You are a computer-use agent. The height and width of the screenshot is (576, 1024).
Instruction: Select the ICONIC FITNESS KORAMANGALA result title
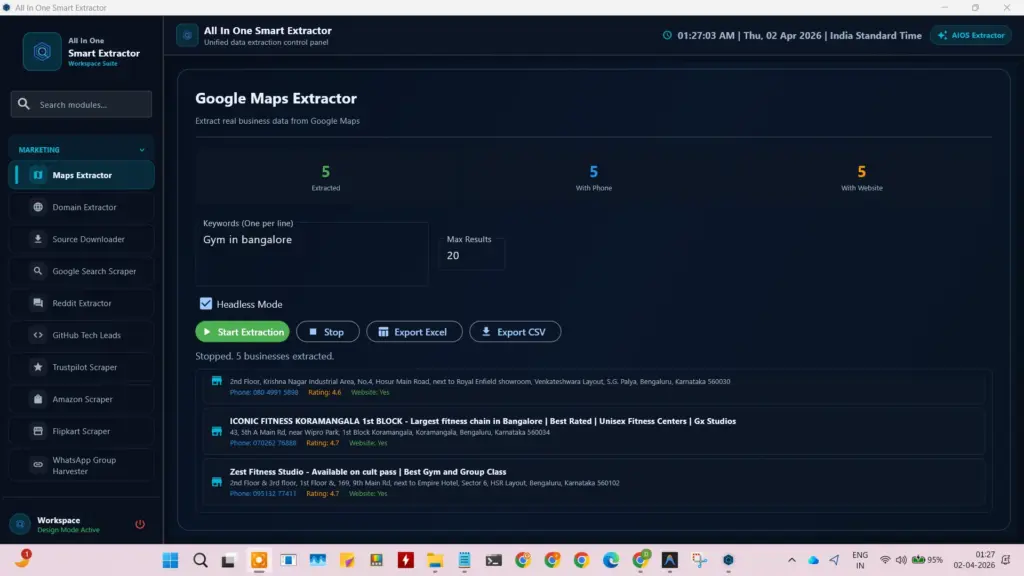[x=483, y=421]
